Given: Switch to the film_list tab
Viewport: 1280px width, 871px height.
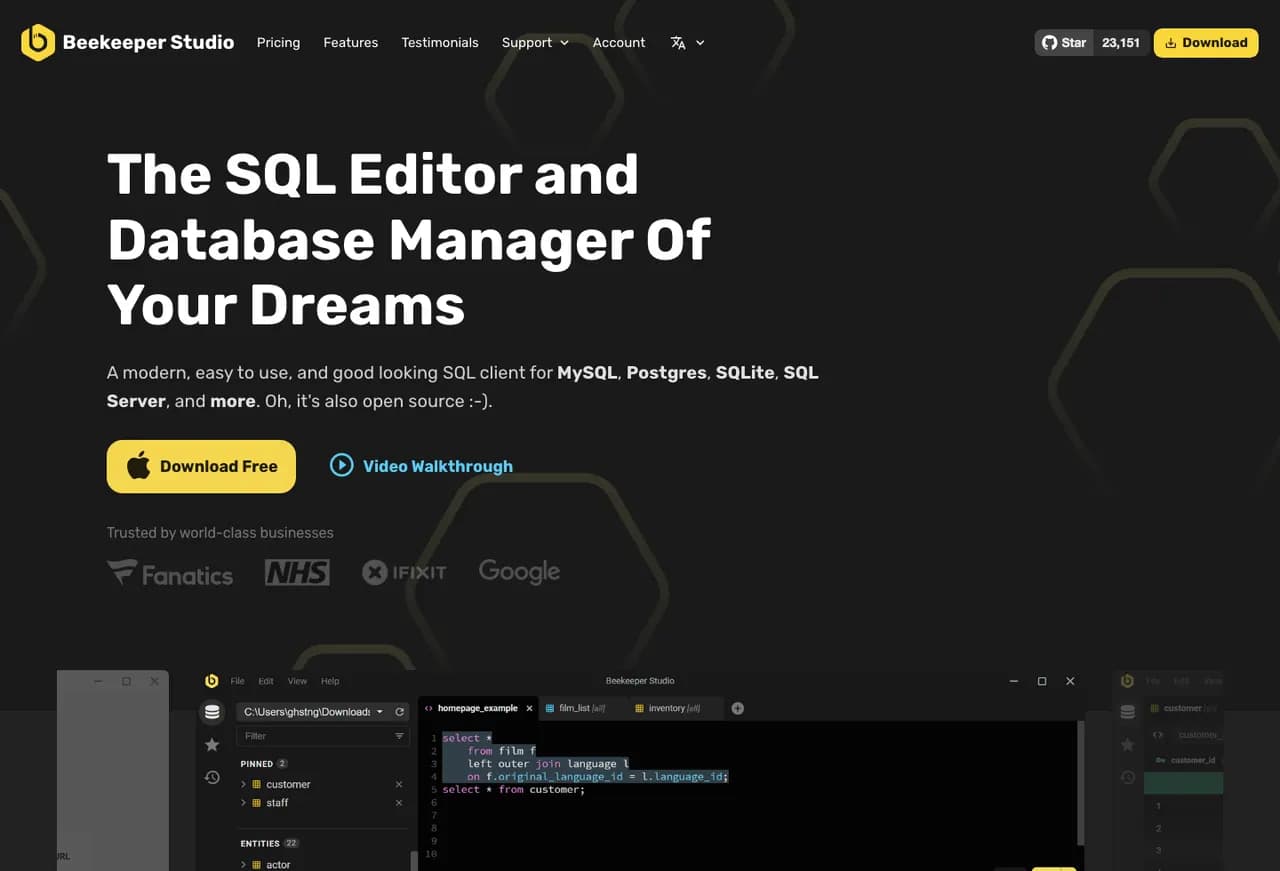Looking at the screenshot, I should pyautogui.click(x=582, y=708).
